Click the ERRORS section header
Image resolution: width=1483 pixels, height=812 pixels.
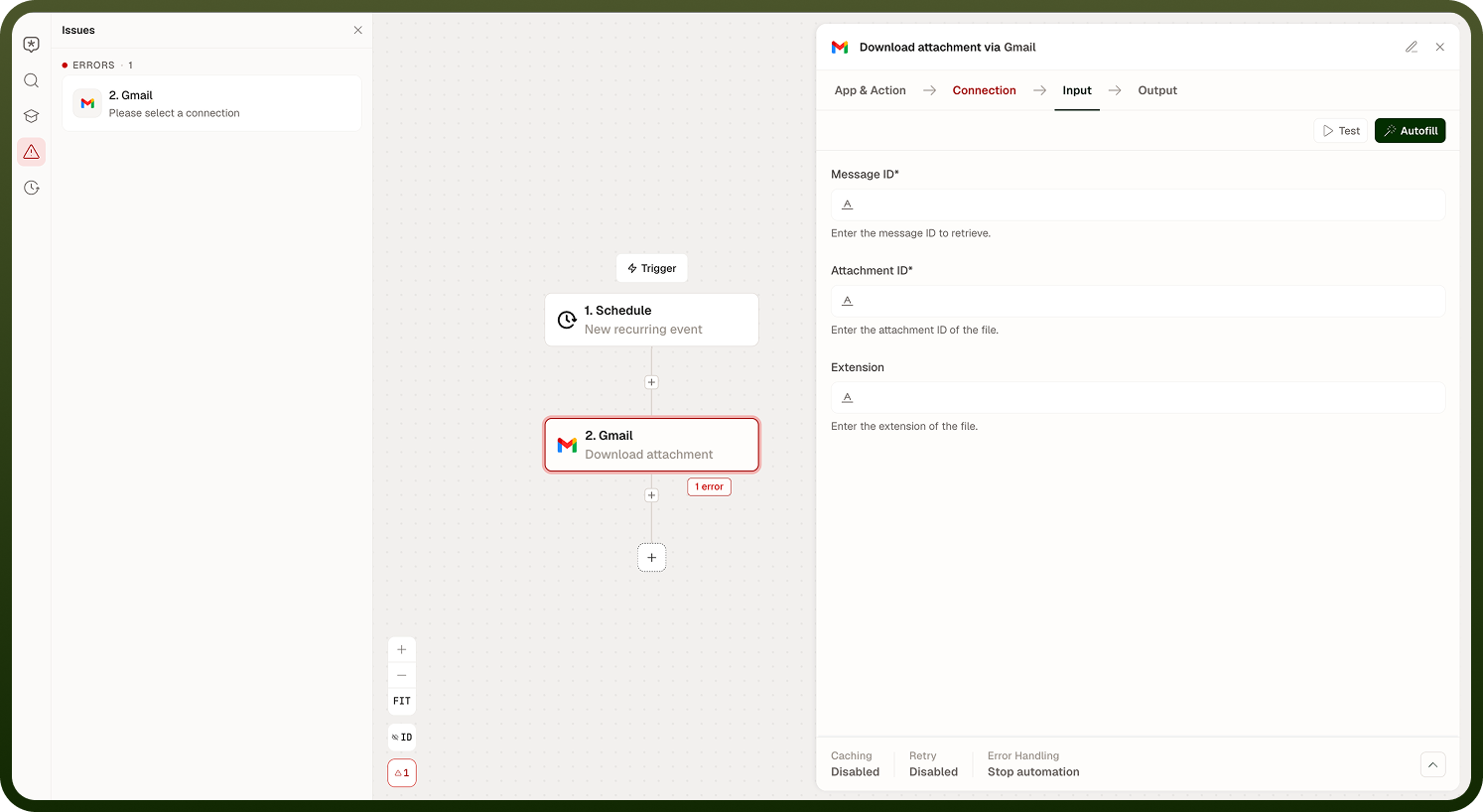point(97,66)
